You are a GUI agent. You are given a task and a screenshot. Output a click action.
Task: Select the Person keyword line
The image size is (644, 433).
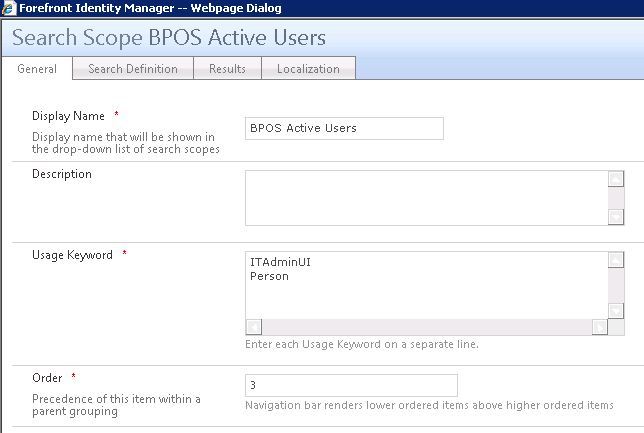[x=269, y=276]
